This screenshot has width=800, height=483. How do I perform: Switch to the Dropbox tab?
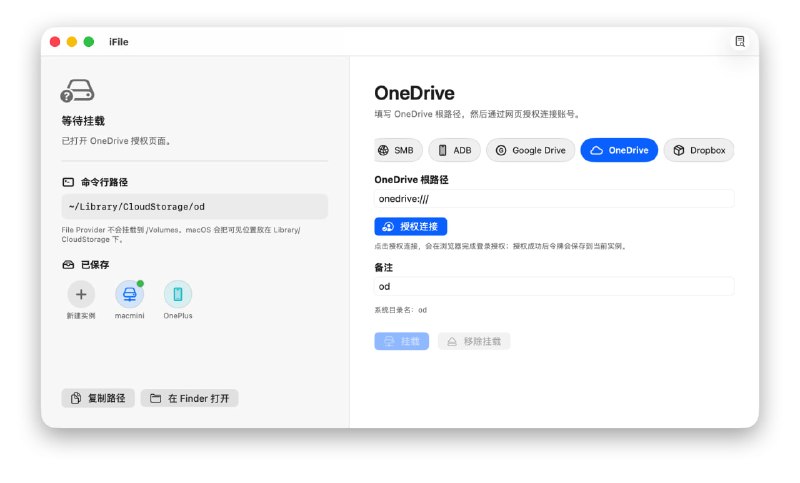click(x=699, y=150)
